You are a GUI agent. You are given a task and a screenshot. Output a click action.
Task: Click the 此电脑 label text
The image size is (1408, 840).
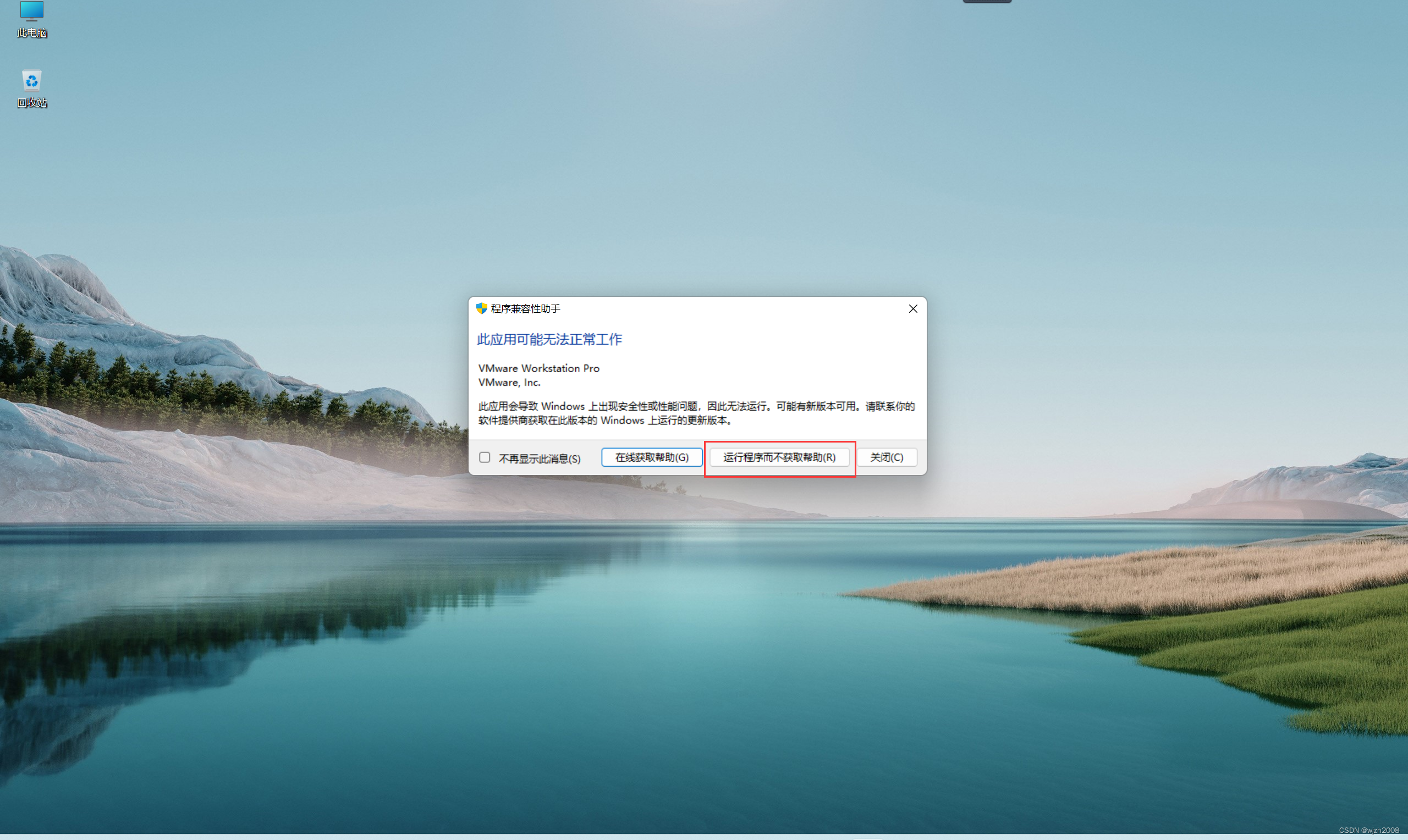[32, 32]
